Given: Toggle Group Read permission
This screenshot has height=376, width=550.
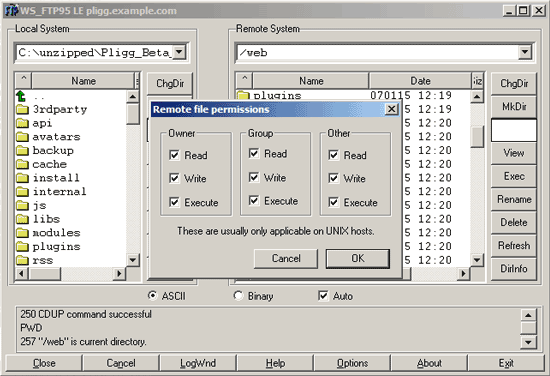Looking at the screenshot, I should click(x=254, y=154).
